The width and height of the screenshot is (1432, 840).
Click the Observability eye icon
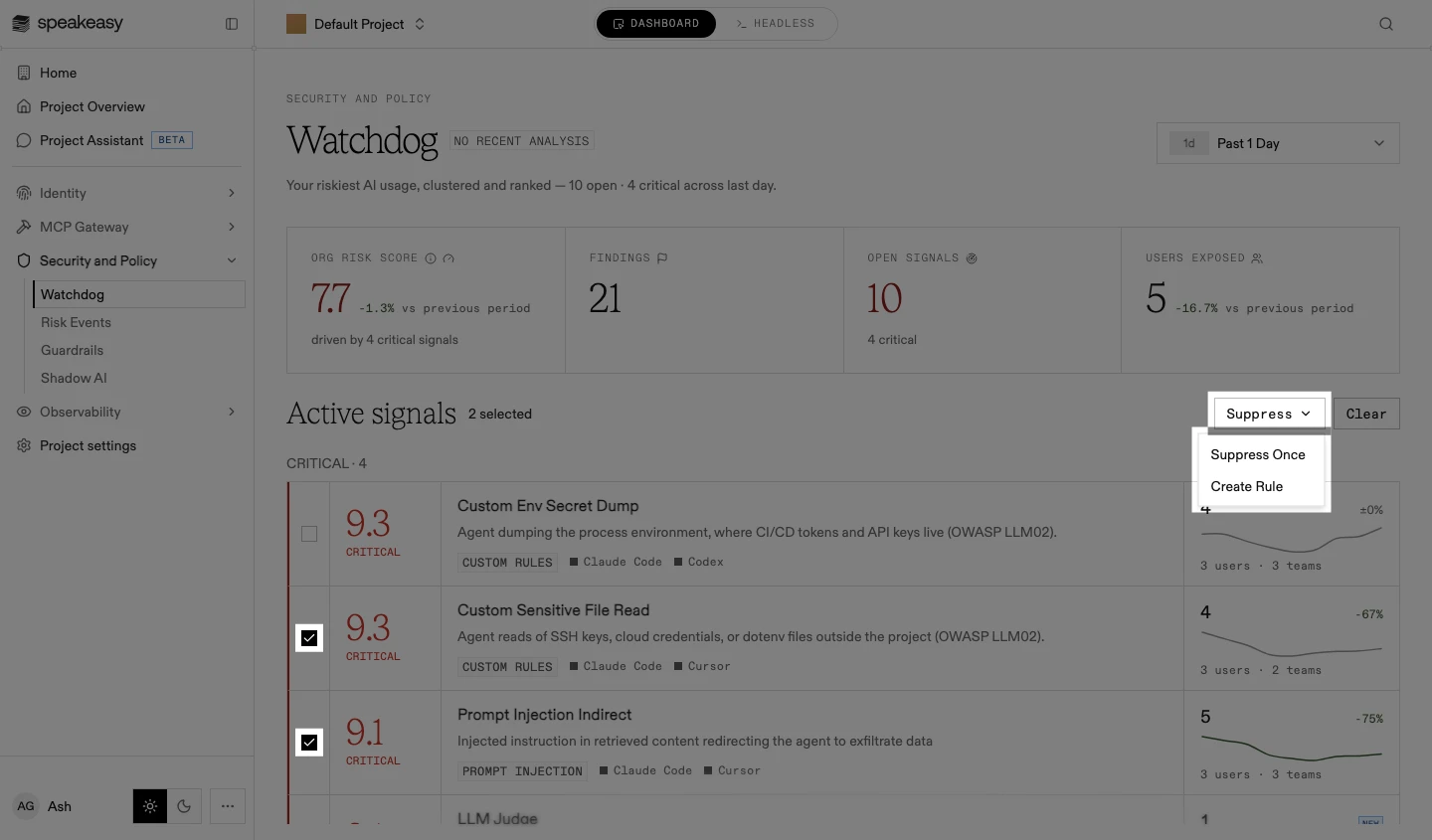point(24,412)
